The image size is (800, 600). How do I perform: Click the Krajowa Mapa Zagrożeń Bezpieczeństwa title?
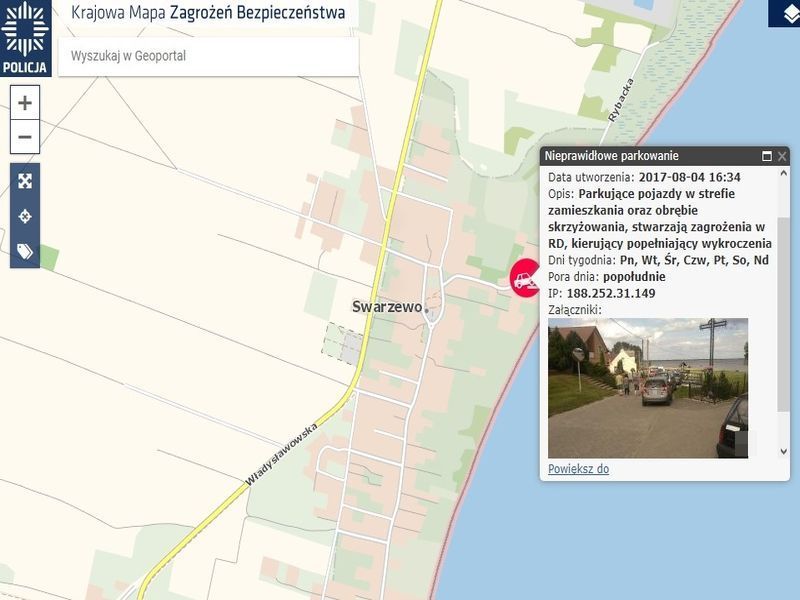click(x=208, y=13)
